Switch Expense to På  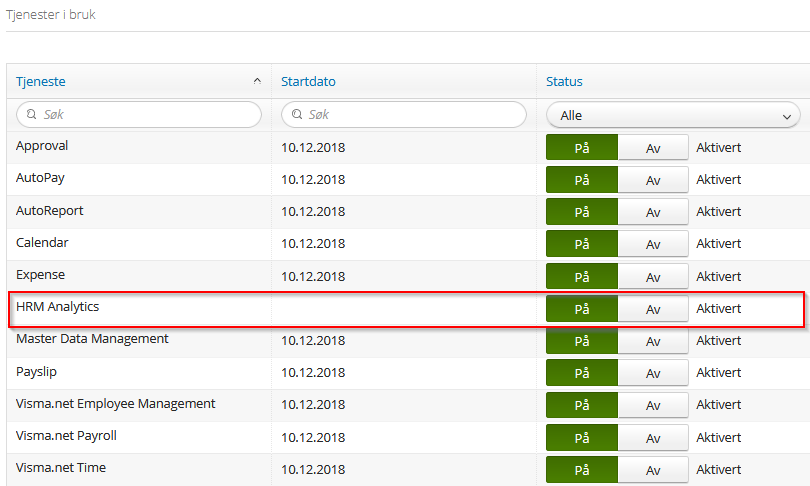click(582, 277)
